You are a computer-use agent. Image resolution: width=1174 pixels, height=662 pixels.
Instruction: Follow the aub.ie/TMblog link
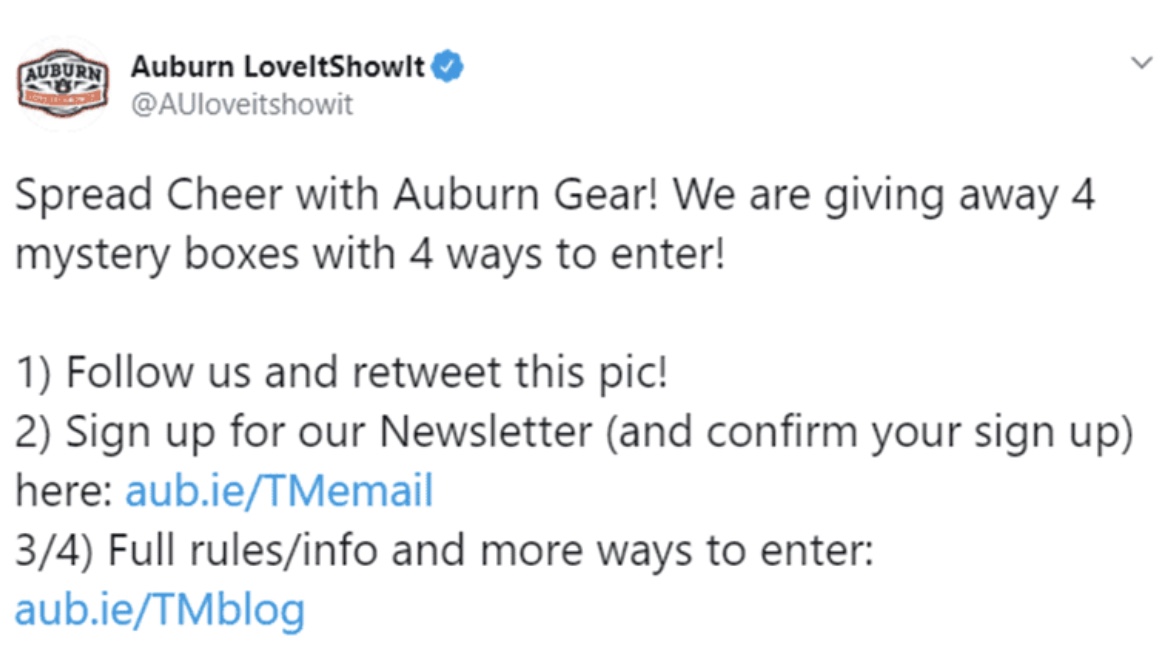(x=160, y=609)
